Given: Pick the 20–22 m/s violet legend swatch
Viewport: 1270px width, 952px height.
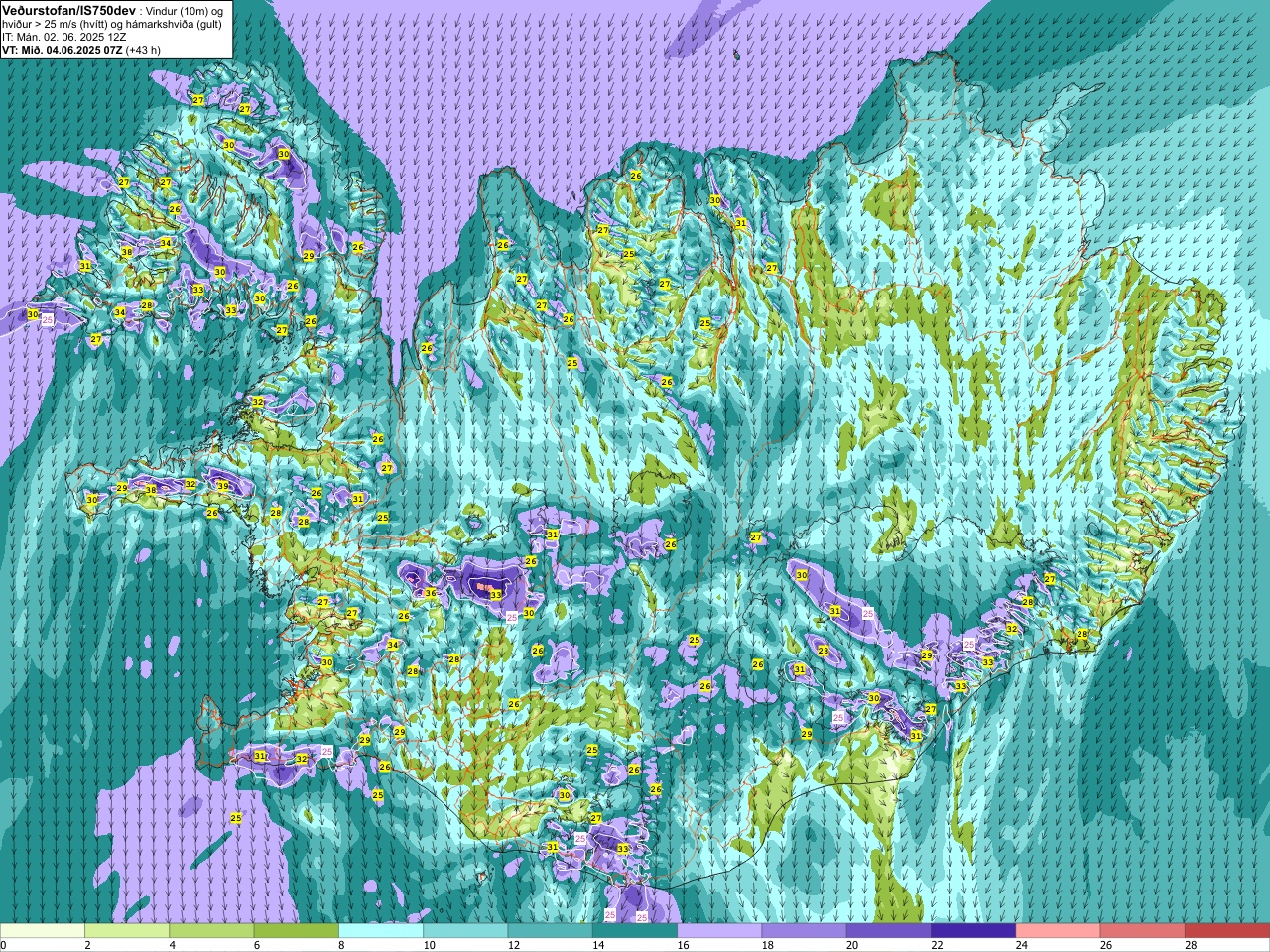Looking at the screenshot, I should 889,931.
